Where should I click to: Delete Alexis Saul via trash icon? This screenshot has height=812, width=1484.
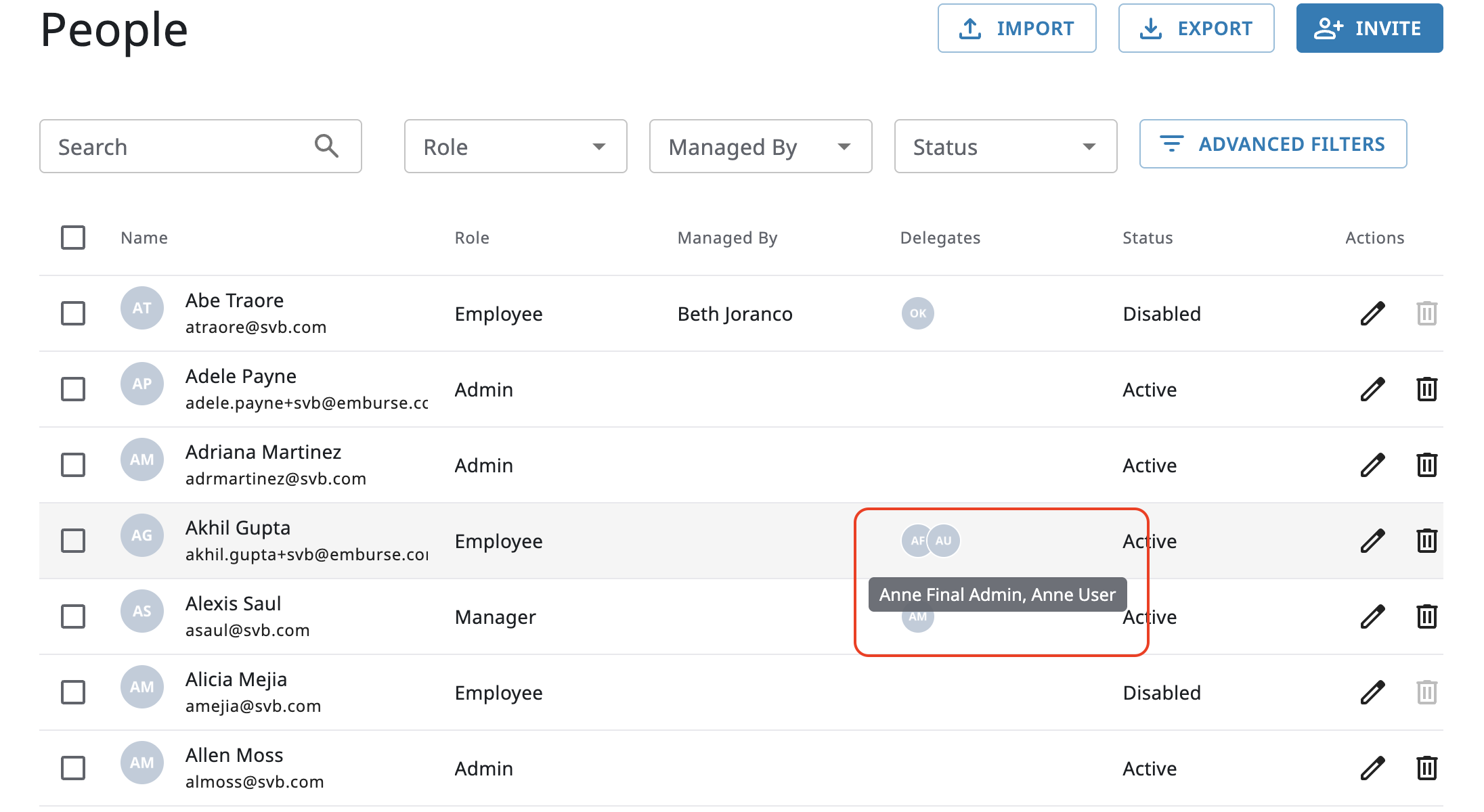(1426, 616)
